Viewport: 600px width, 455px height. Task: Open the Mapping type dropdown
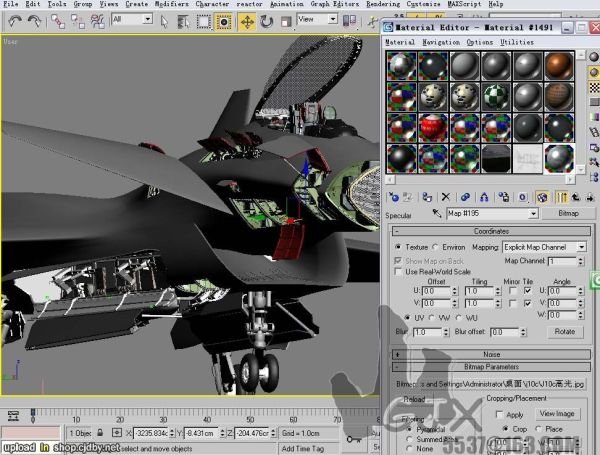click(582, 246)
